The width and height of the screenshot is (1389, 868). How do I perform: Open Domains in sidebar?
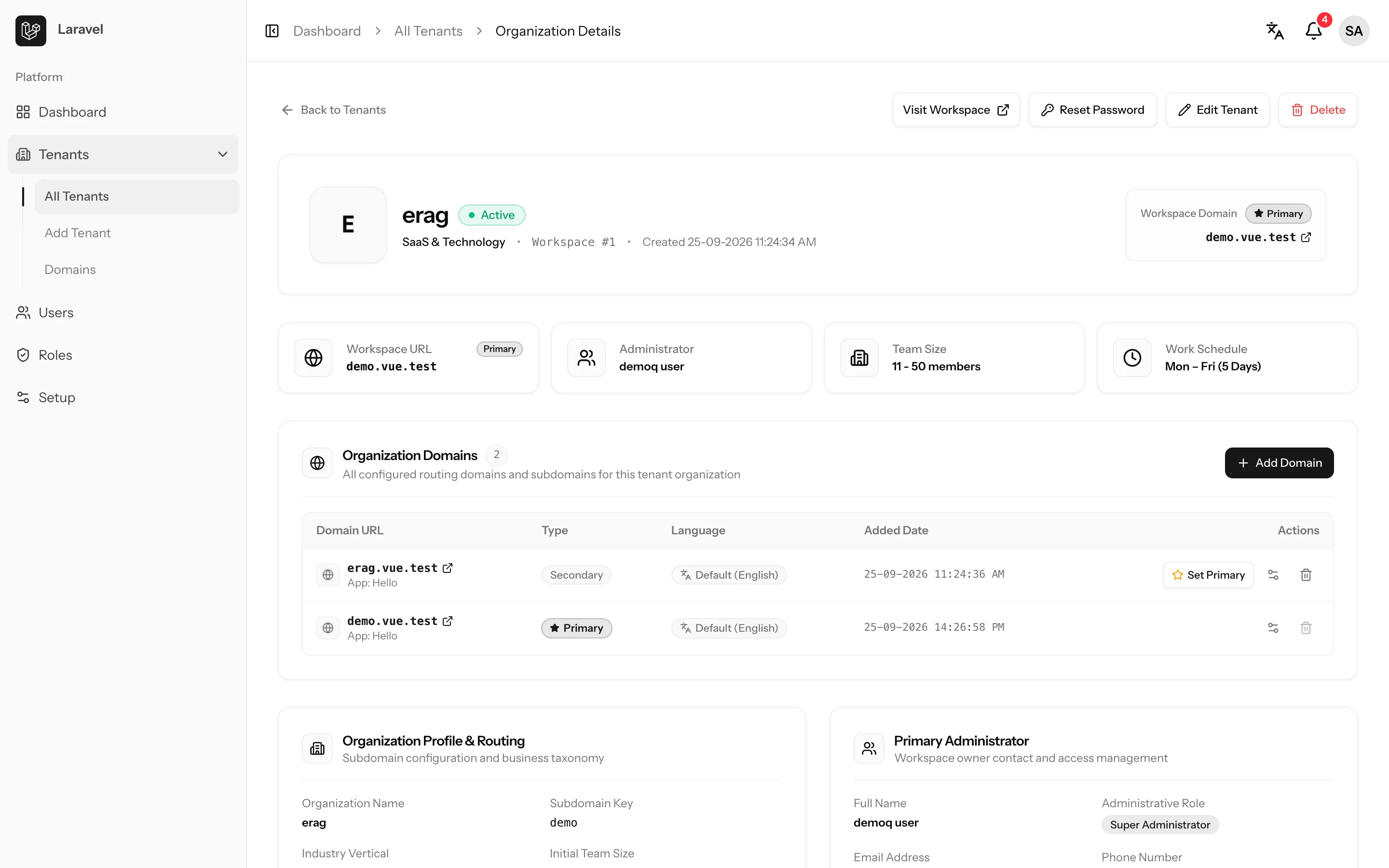(136, 270)
